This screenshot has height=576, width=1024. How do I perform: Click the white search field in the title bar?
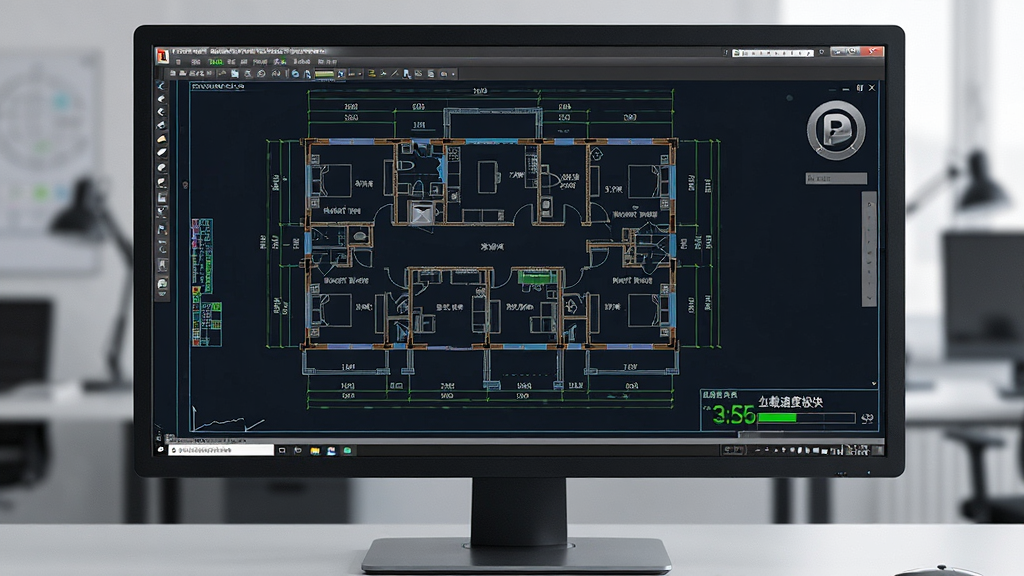click(x=774, y=53)
